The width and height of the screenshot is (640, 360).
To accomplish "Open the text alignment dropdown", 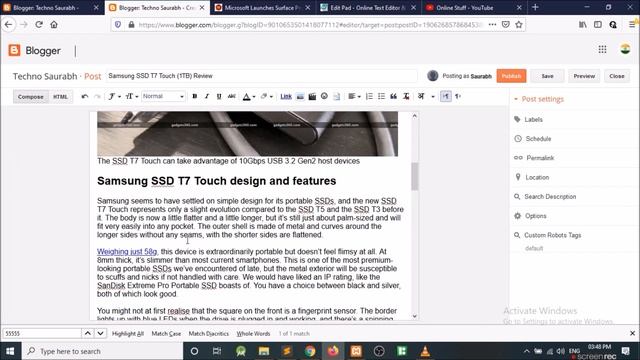I will [354, 97].
